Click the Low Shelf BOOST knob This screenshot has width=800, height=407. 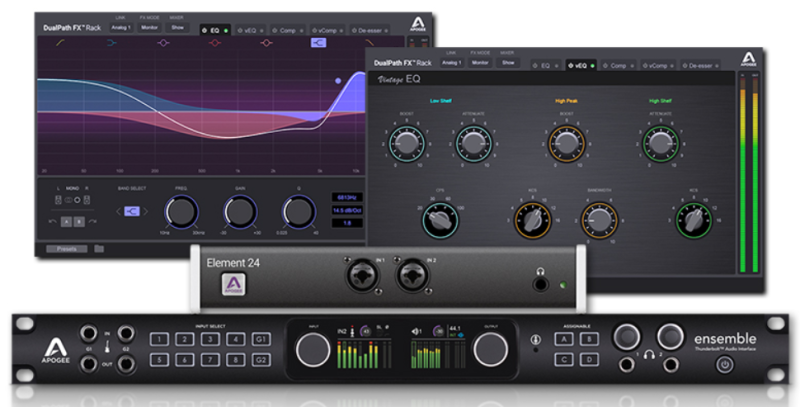pyautogui.click(x=407, y=144)
